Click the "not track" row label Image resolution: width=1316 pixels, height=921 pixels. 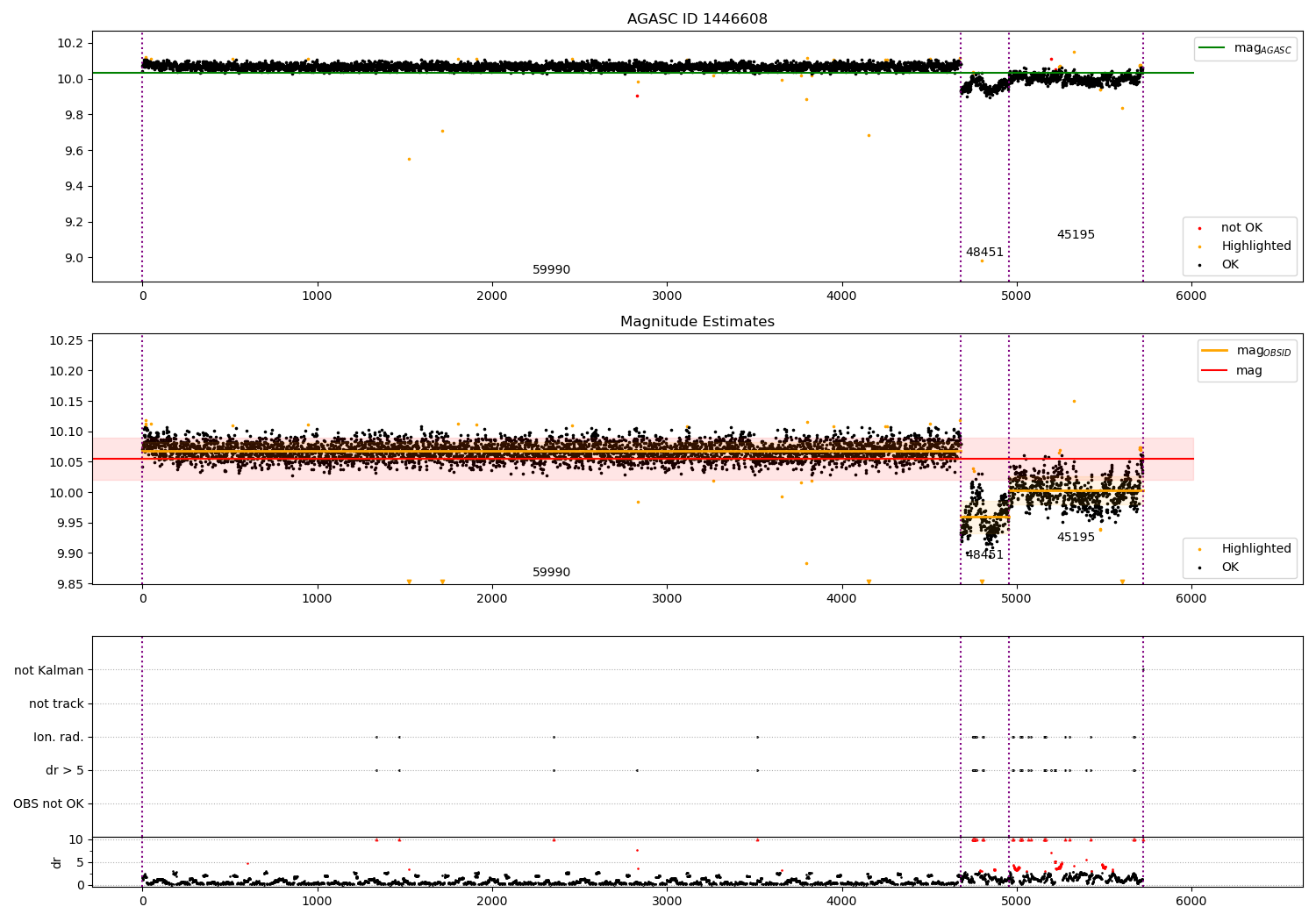coord(56,704)
